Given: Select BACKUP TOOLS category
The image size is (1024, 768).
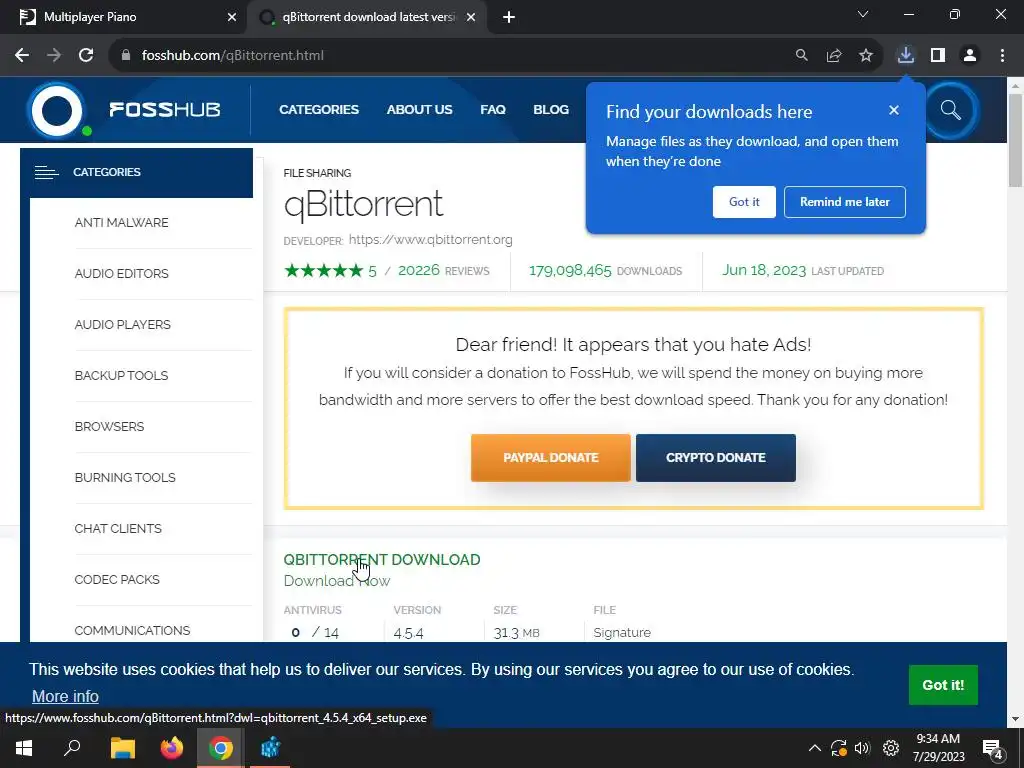Looking at the screenshot, I should coord(121,376).
